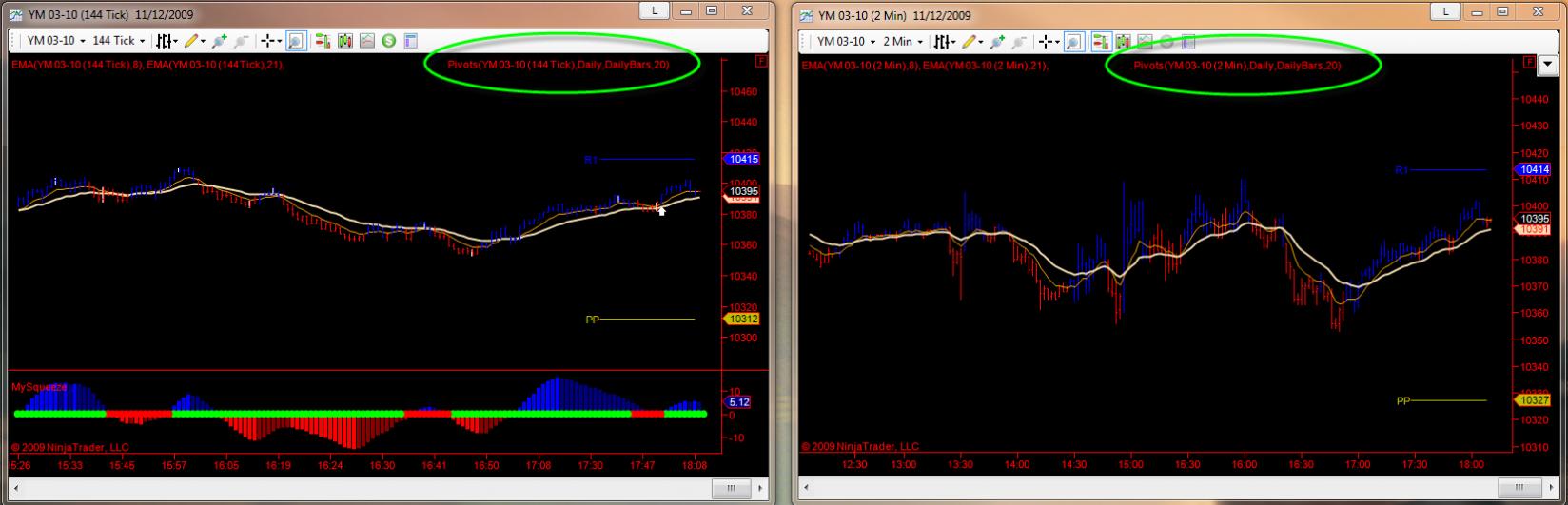Open 144 Tick interval dropdown

click(x=142, y=41)
